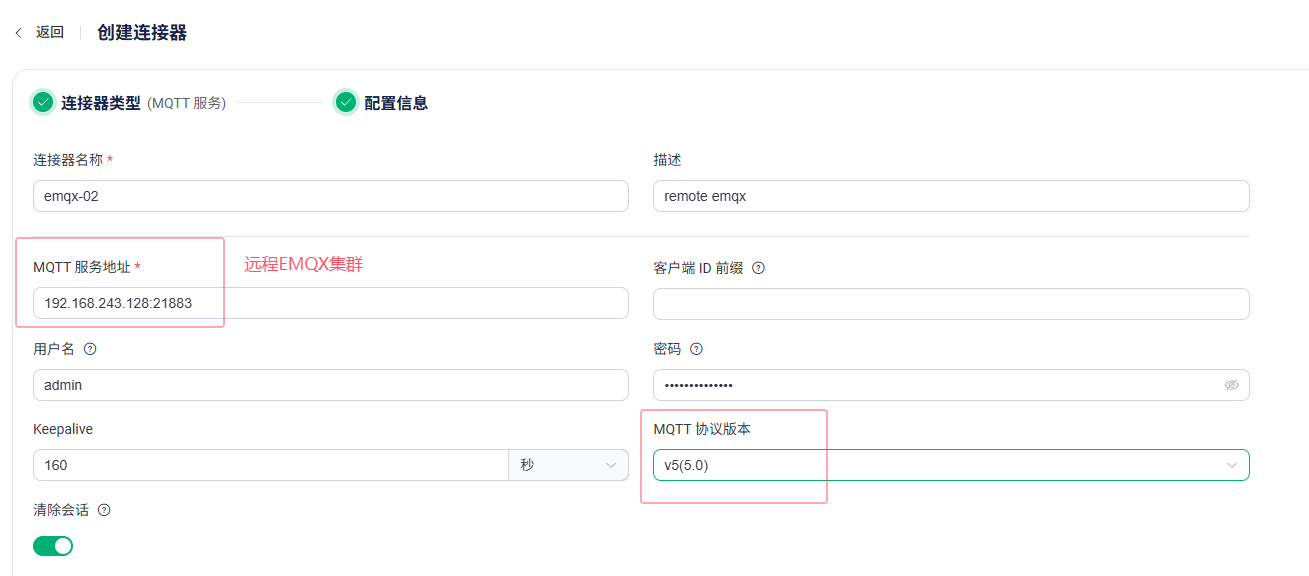The height and width of the screenshot is (576, 1309).
Task: Go back via the 返回 link
Action: [x=50, y=33]
